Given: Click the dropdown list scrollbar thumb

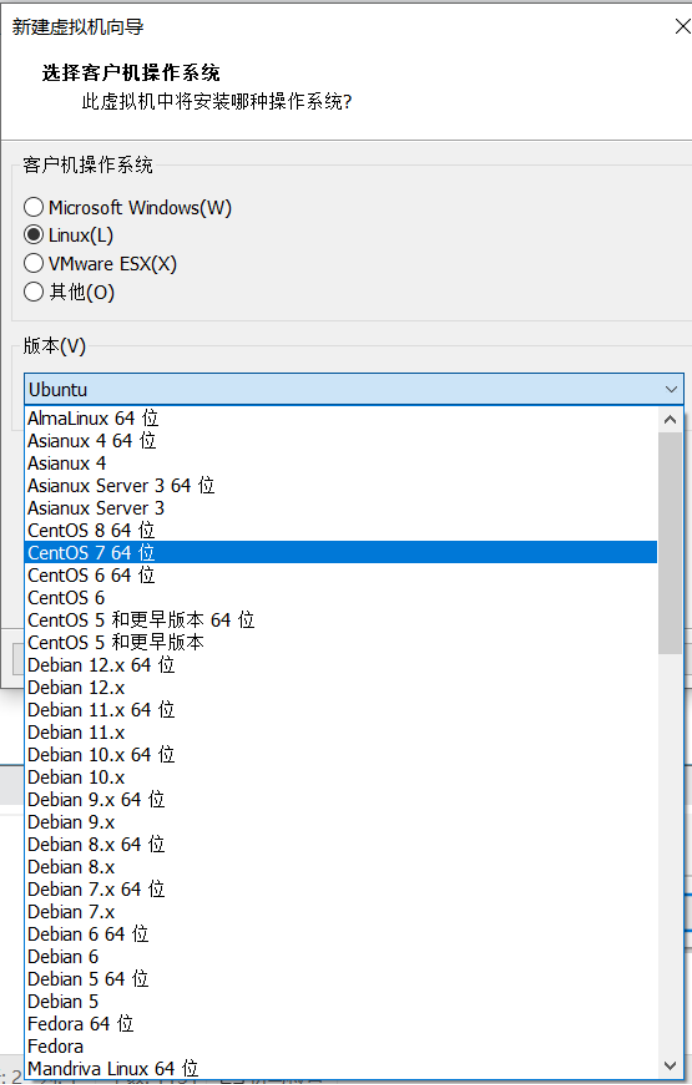Looking at the screenshot, I should pyautogui.click(x=670, y=542).
